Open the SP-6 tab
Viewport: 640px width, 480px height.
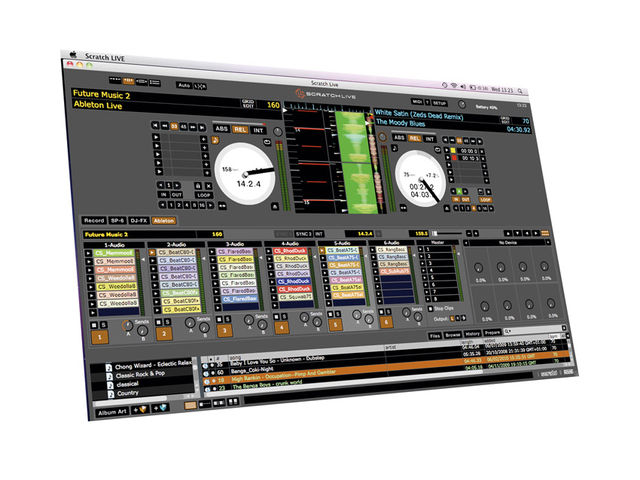[117, 220]
